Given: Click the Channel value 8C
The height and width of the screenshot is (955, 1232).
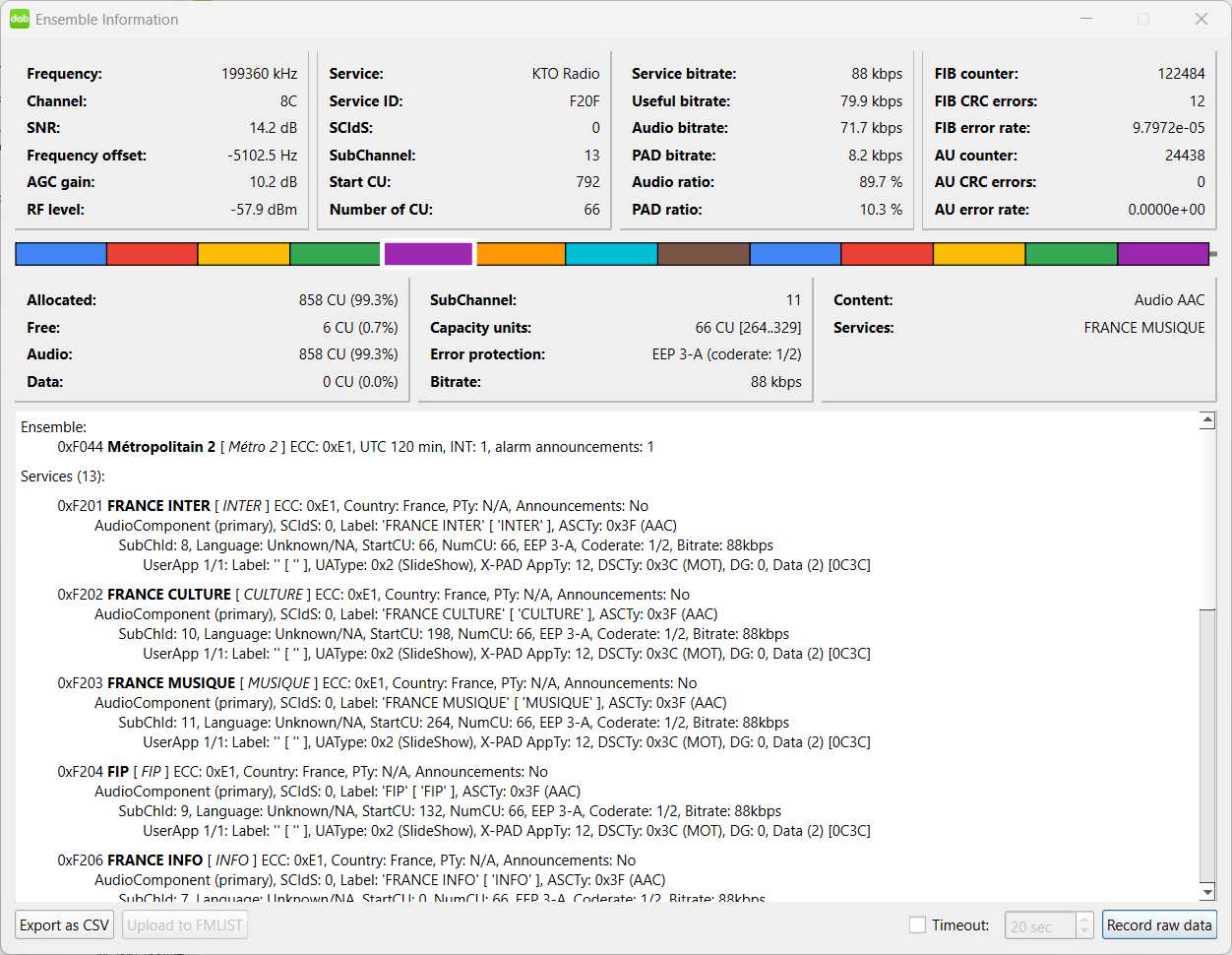Looking at the screenshot, I should [288, 101].
